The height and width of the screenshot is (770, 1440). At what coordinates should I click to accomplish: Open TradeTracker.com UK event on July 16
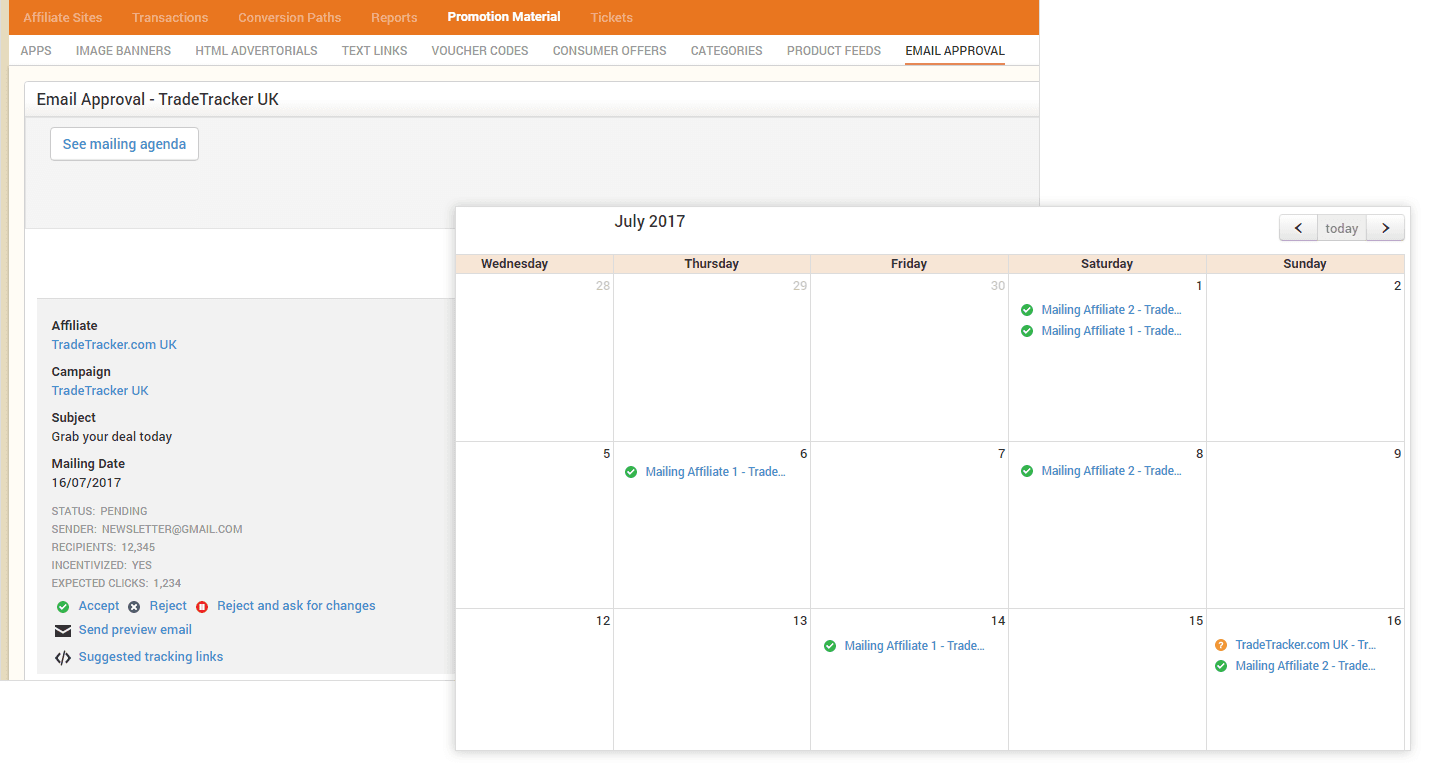[1305, 645]
